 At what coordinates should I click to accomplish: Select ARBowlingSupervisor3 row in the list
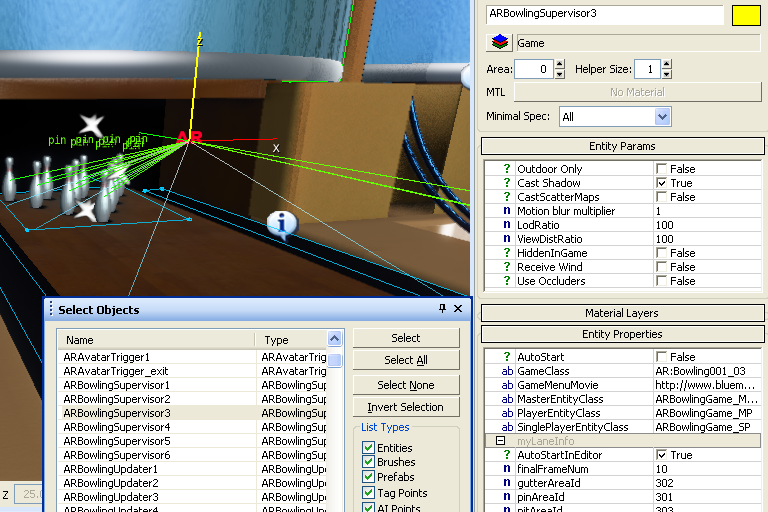pyautogui.click(x=192, y=413)
